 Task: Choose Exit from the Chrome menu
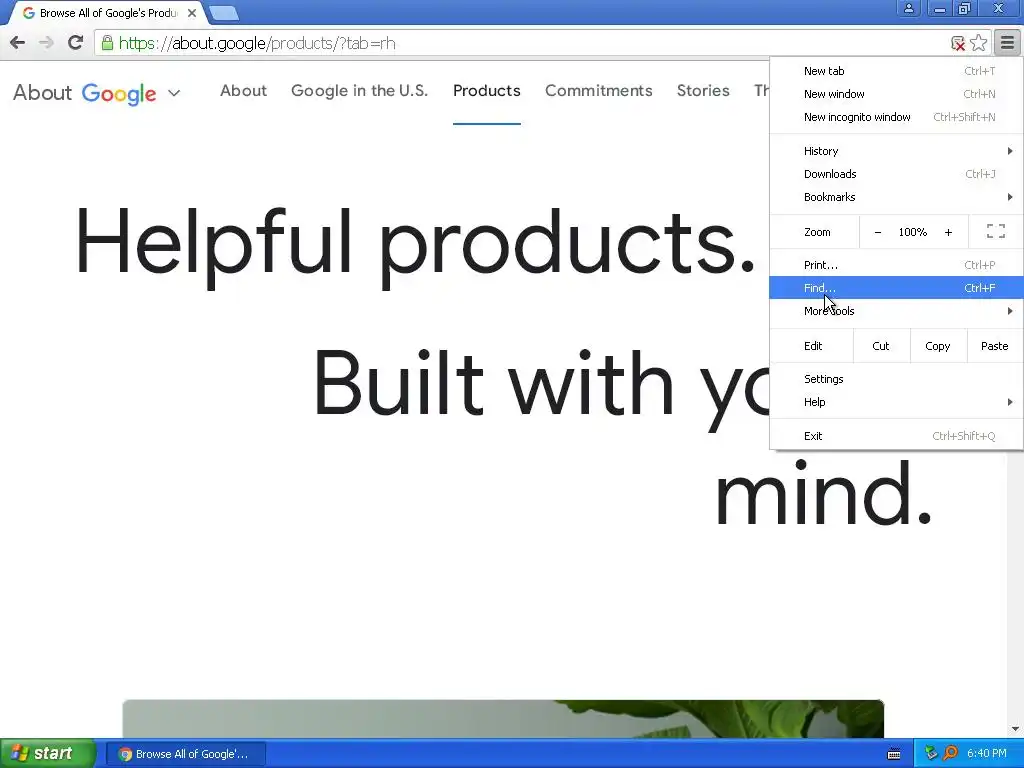(x=896, y=436)
